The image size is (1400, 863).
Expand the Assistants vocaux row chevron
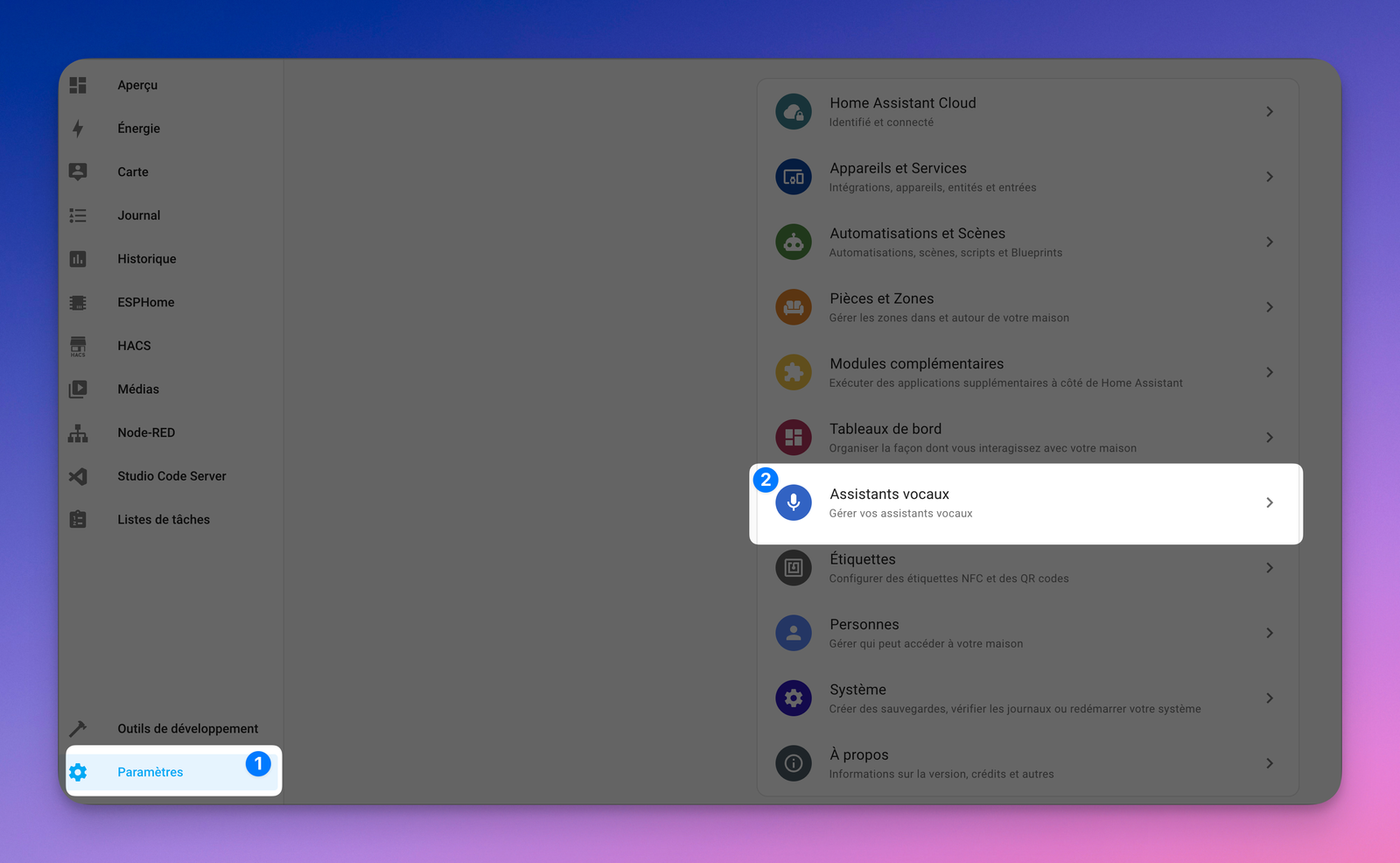click(1270, 502)
